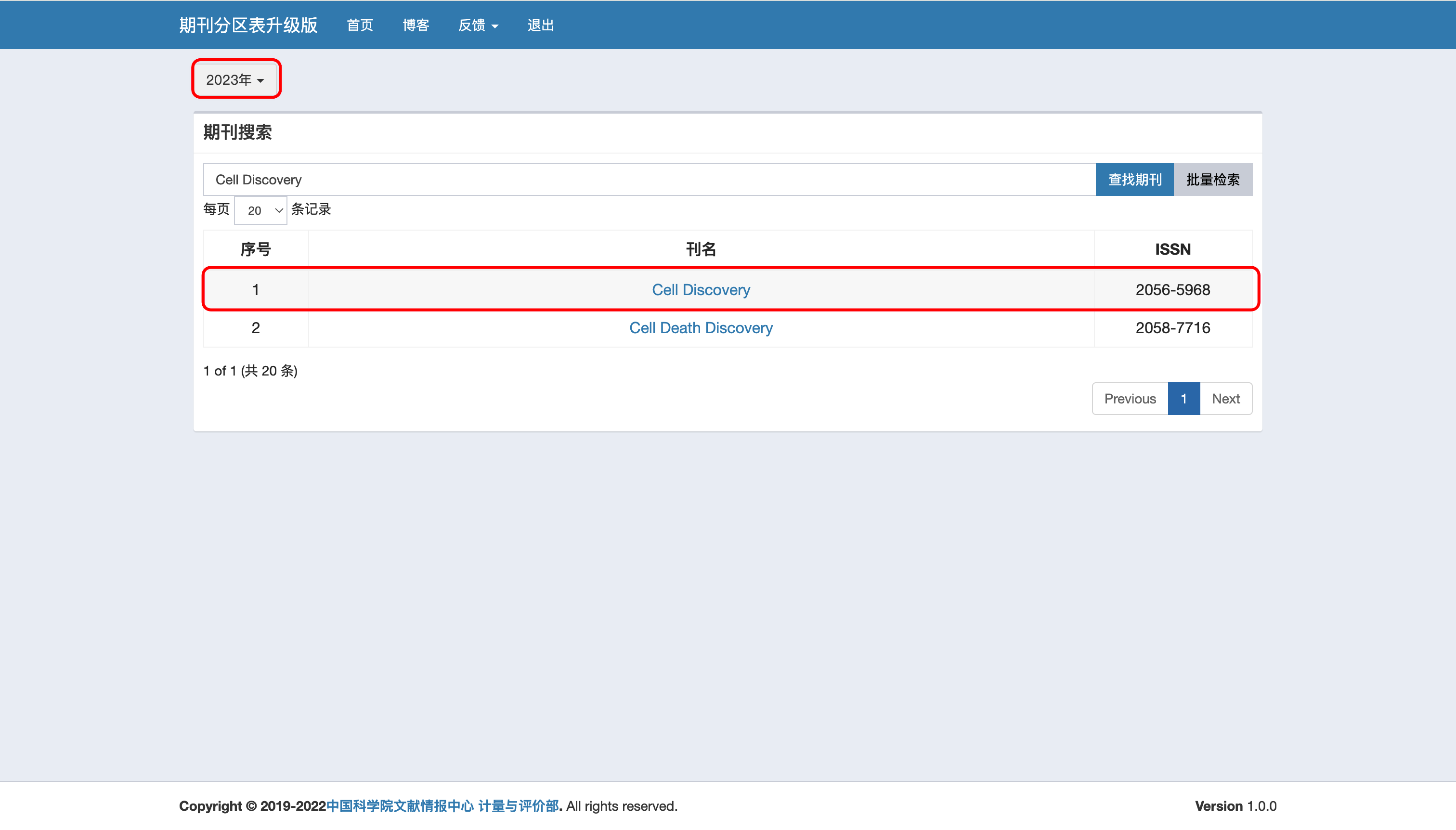Click the Previous pagination button
The image size is (1456, 830).
coord(1130,399)
